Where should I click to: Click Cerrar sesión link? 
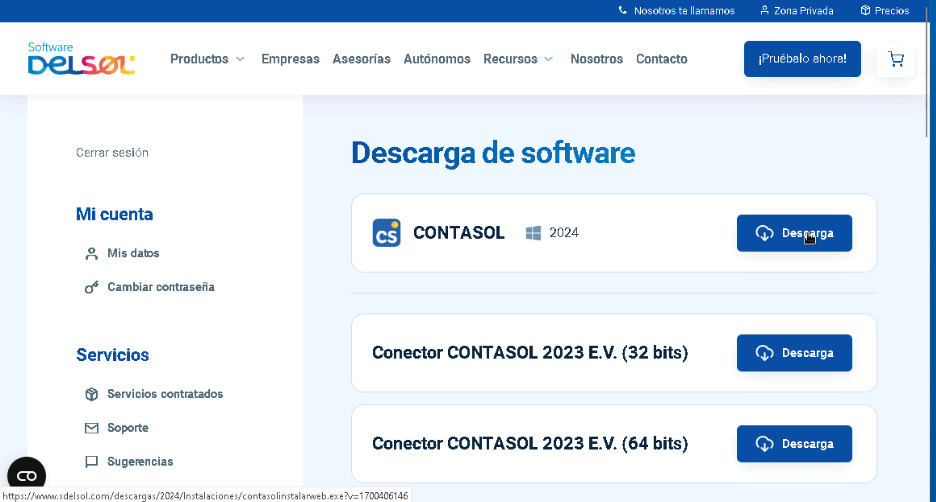(x=112, y=153)
